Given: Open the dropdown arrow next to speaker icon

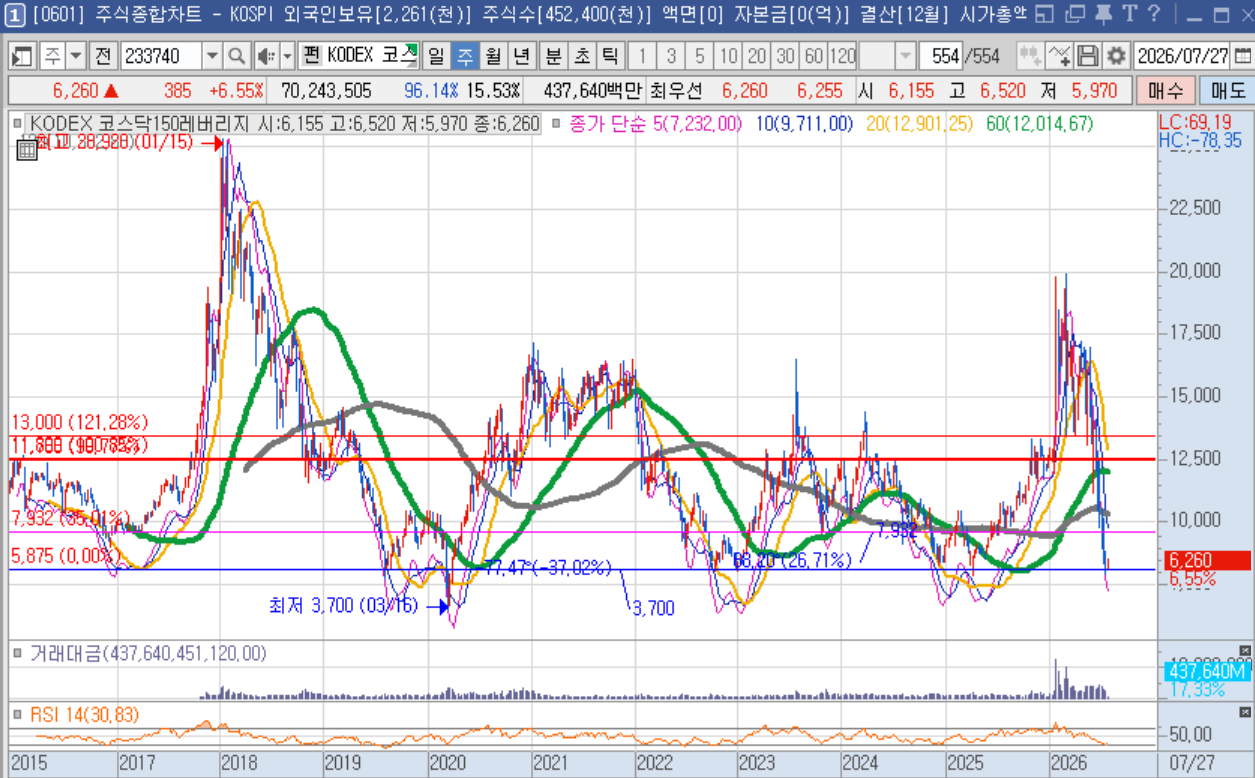Looking at the screenshot, I should click(287, 56).
